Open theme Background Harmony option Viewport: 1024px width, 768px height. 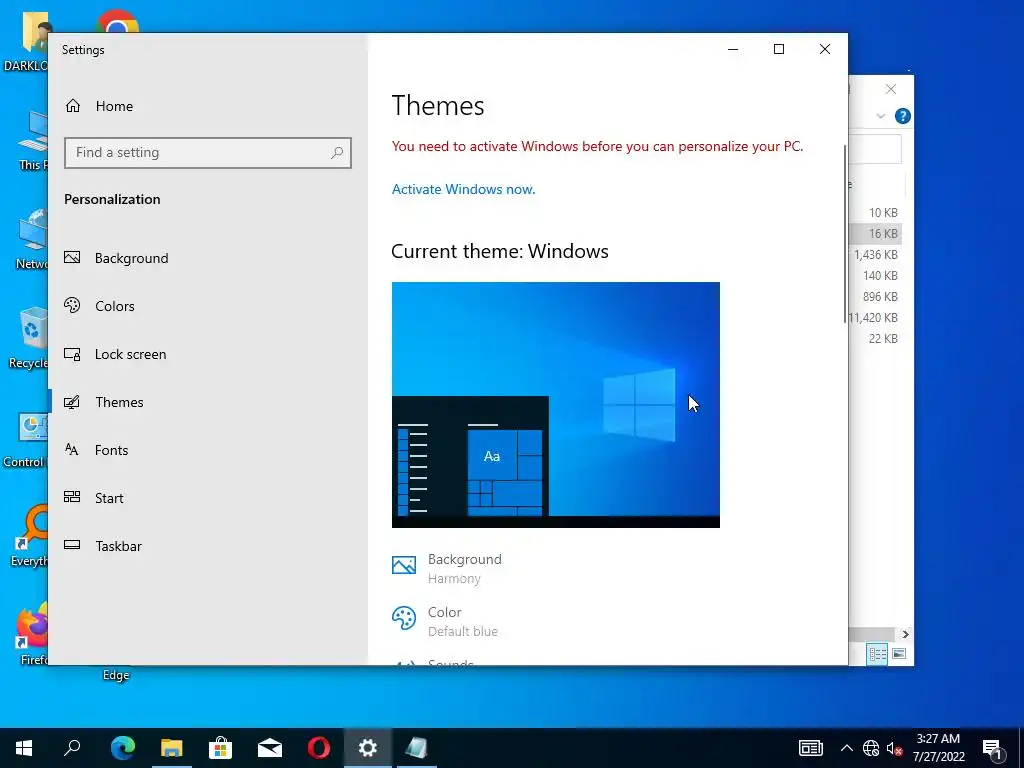click(x=447, y=568)
